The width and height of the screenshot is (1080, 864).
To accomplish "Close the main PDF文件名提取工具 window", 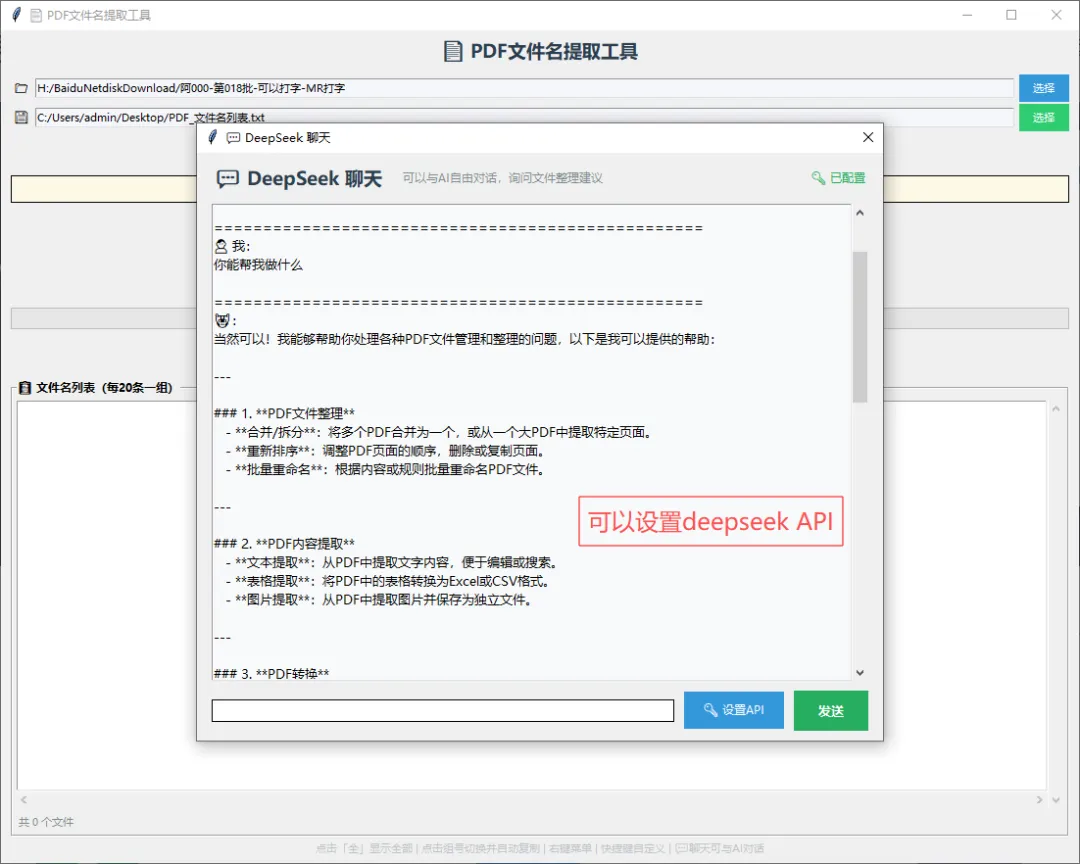I will click(1056, 14).
